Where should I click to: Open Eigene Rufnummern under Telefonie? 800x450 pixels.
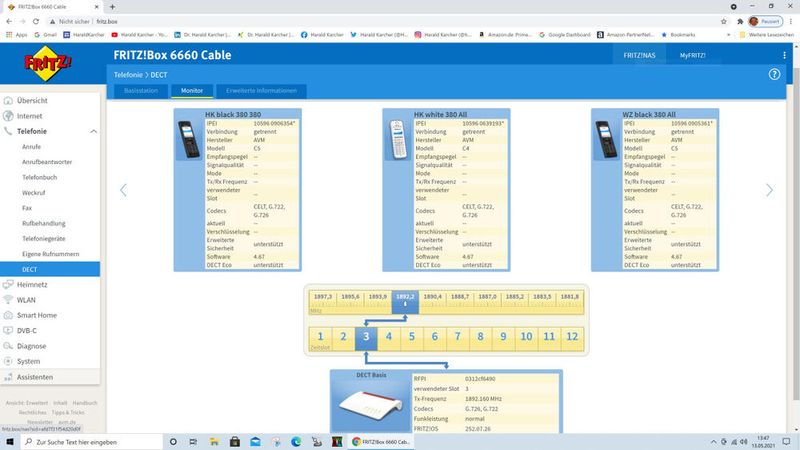pos(51,254)
